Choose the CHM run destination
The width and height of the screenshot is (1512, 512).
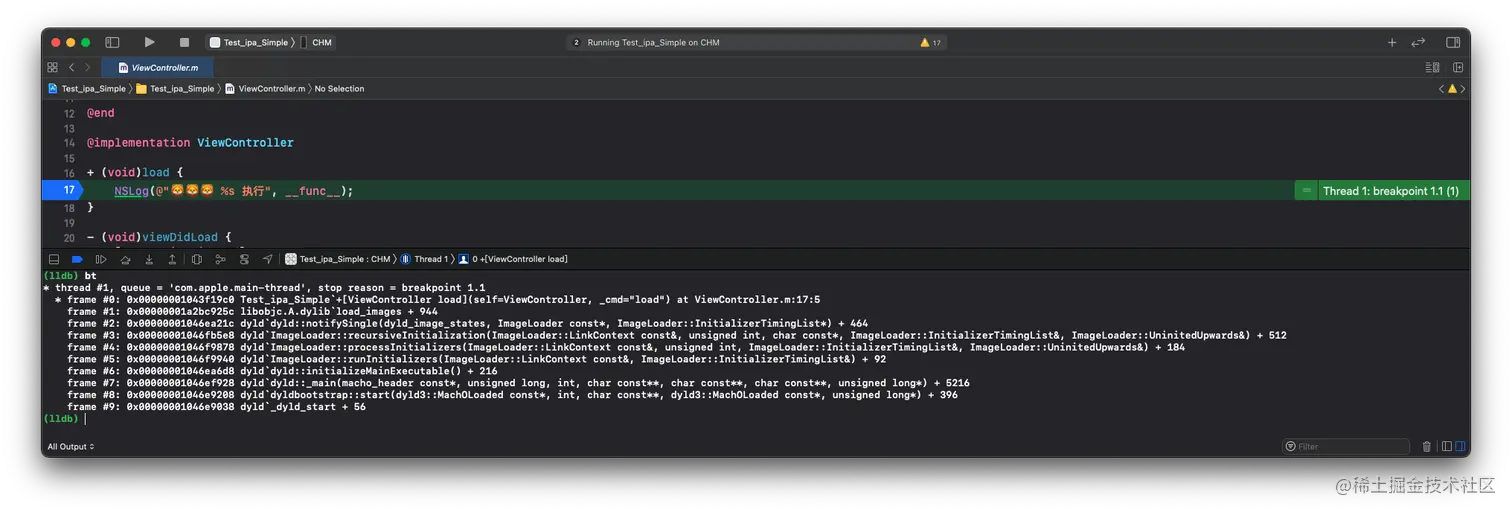[318, 43]
